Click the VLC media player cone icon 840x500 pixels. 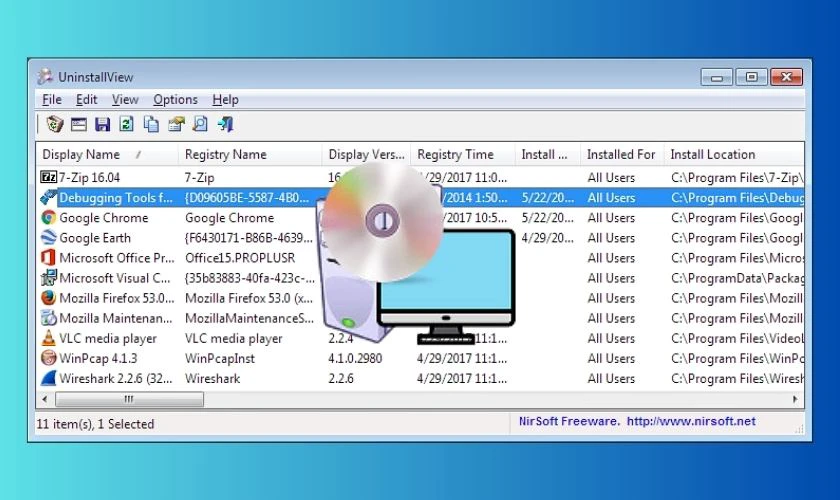click(48, 338)
